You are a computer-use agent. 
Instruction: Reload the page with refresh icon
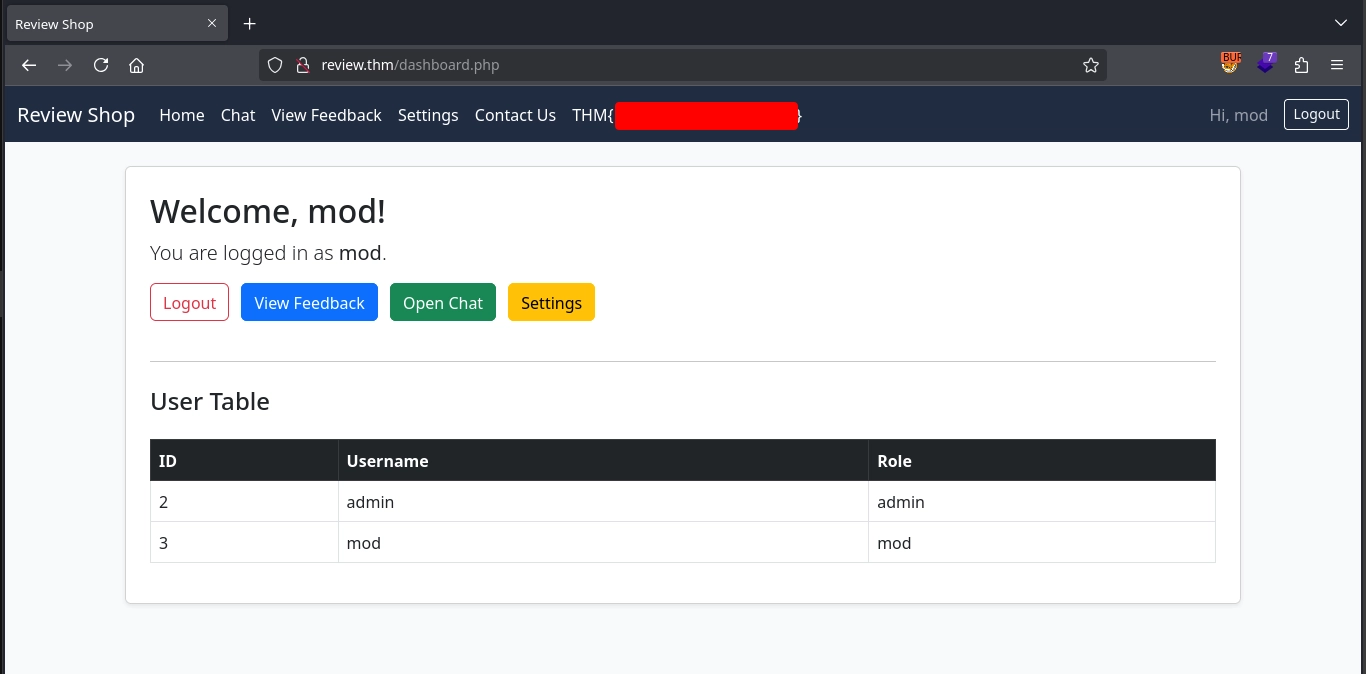101,65
